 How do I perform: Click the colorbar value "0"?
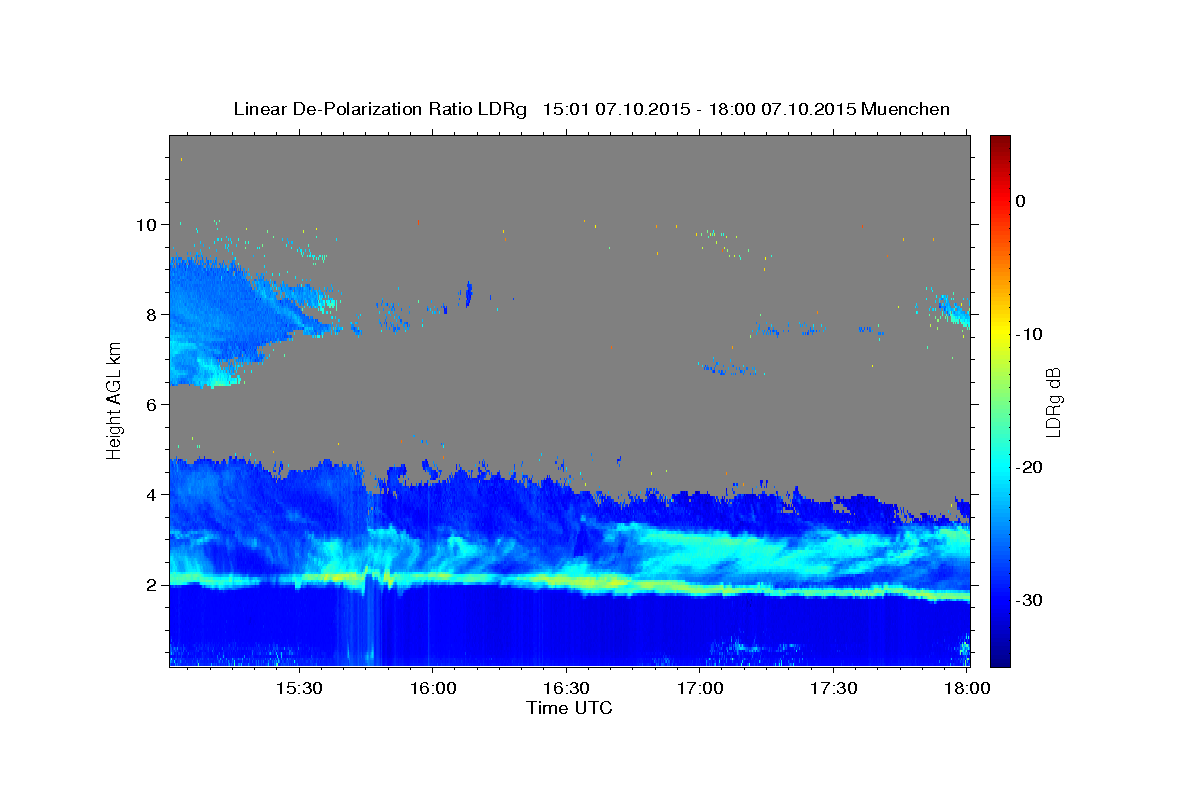coord(1021,201)
